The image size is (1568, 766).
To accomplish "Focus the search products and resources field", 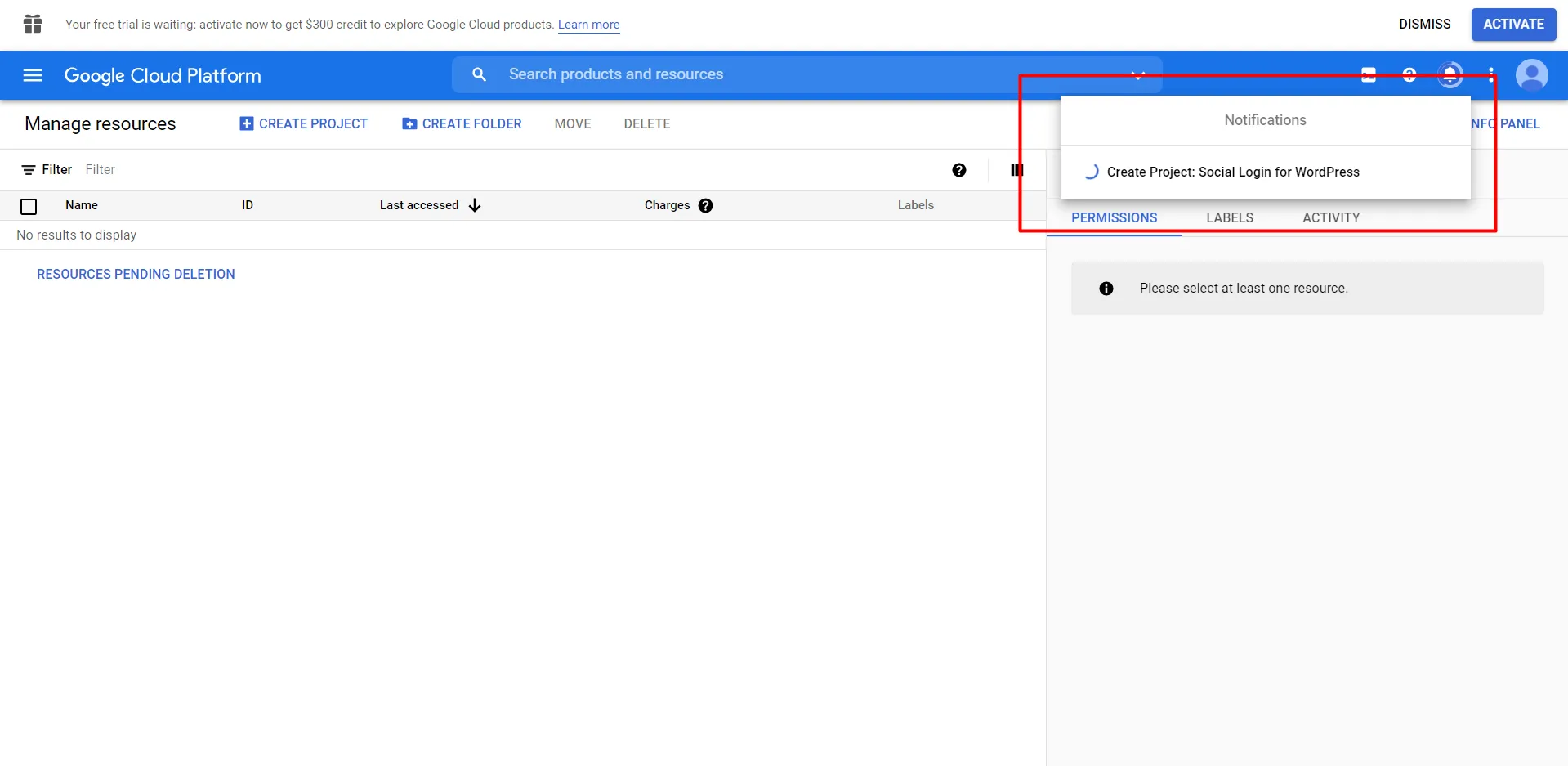I will pos(807,74).
